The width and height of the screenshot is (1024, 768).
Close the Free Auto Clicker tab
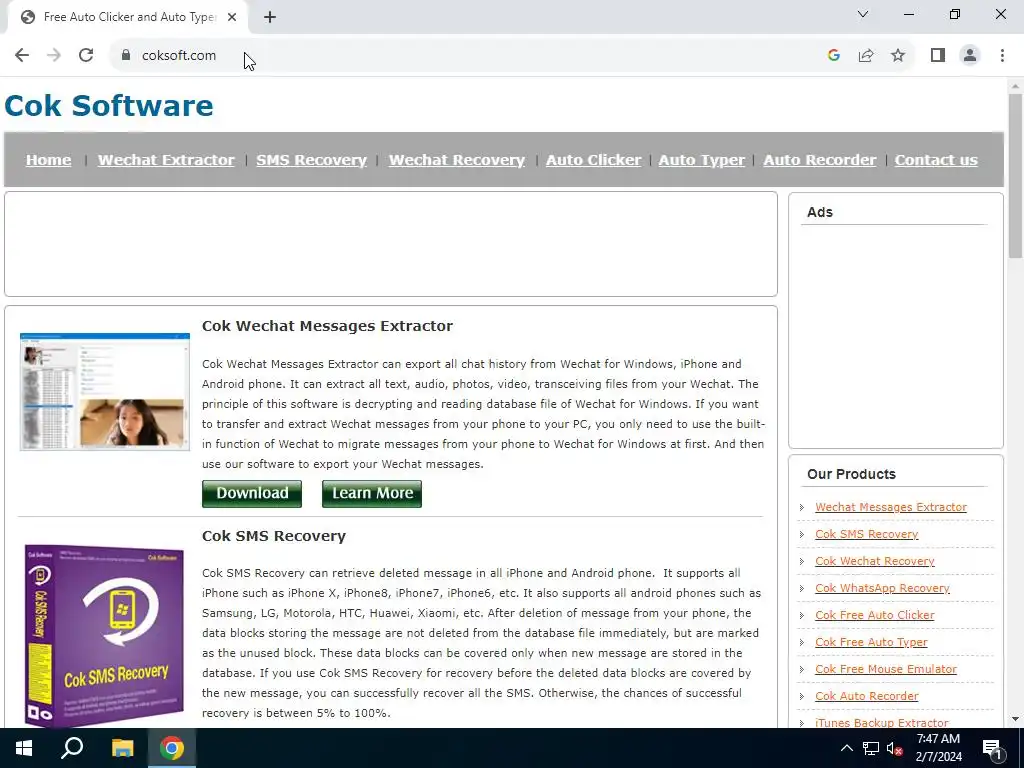(x=232, y=18)
